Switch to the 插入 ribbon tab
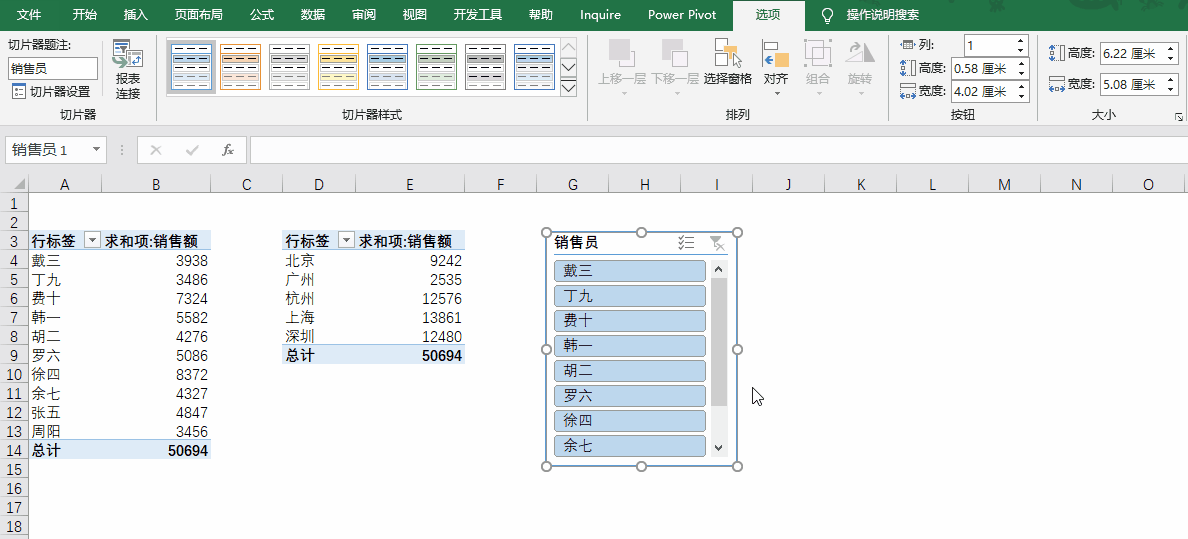The width and height of the screenshot is (1188, 539). pyautogui.click(x=136, y=14)
